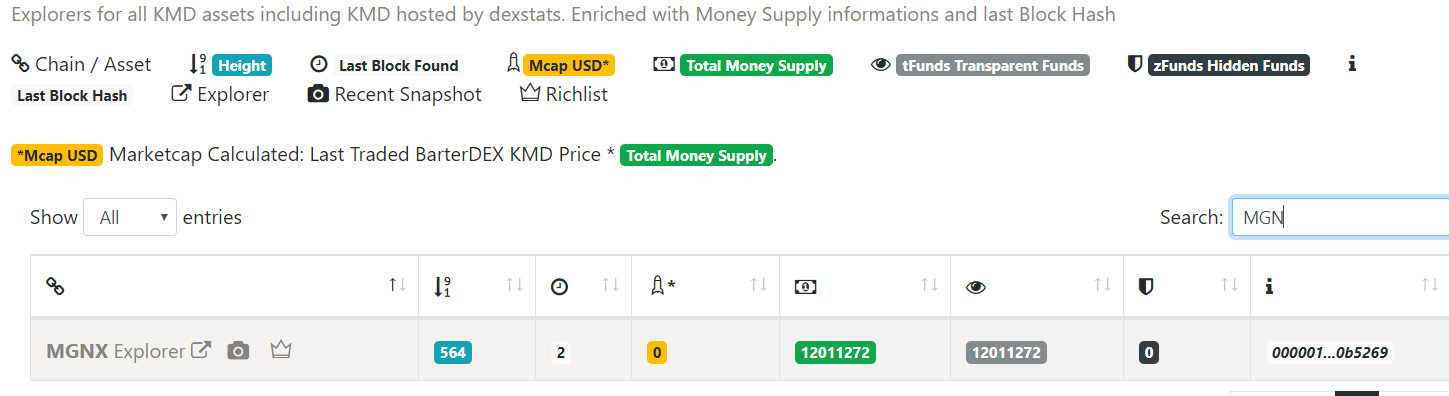Click the yellow Mcap USD legend badge
1449x396 pixels.
pyautogui.click(x=569, y=65)
